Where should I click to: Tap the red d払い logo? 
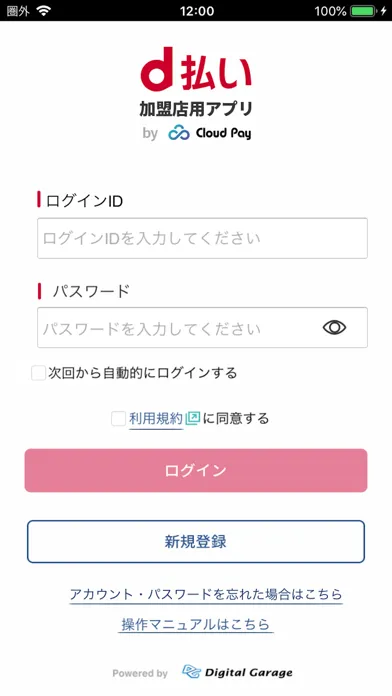click(x=196, y=69)
